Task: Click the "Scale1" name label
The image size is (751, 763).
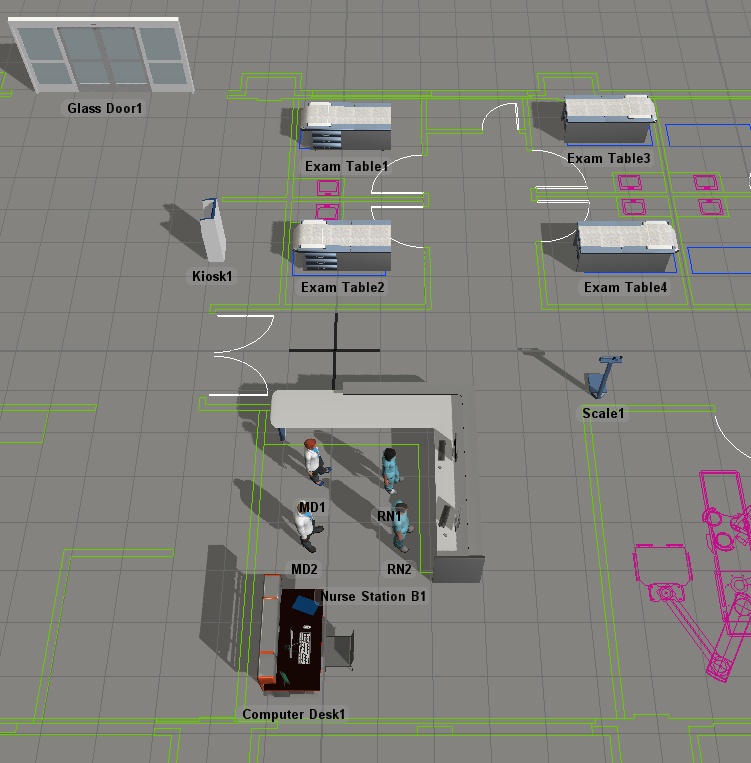Action: (603, 413)
